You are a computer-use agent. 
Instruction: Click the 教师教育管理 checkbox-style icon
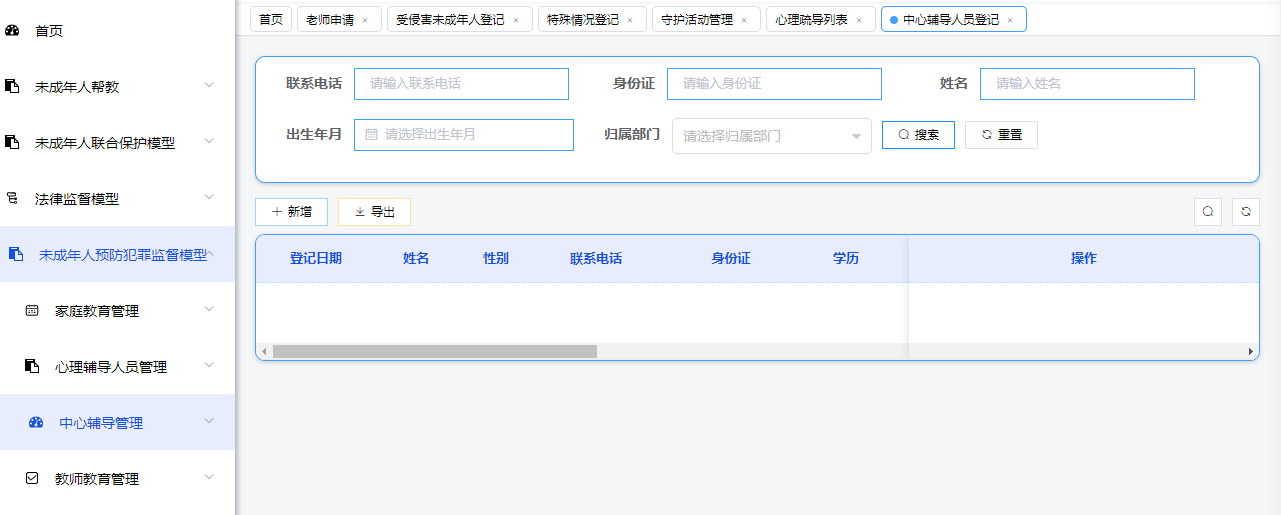click(32, 479)
